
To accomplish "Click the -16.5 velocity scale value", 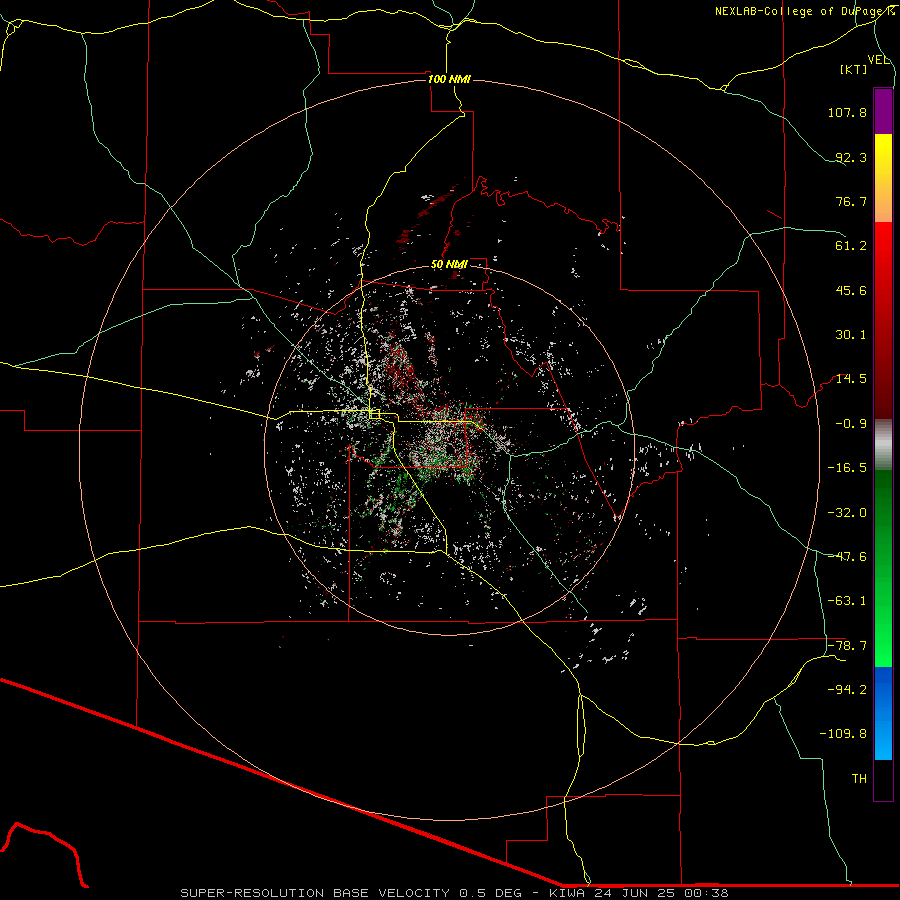I will pos(847,468).
